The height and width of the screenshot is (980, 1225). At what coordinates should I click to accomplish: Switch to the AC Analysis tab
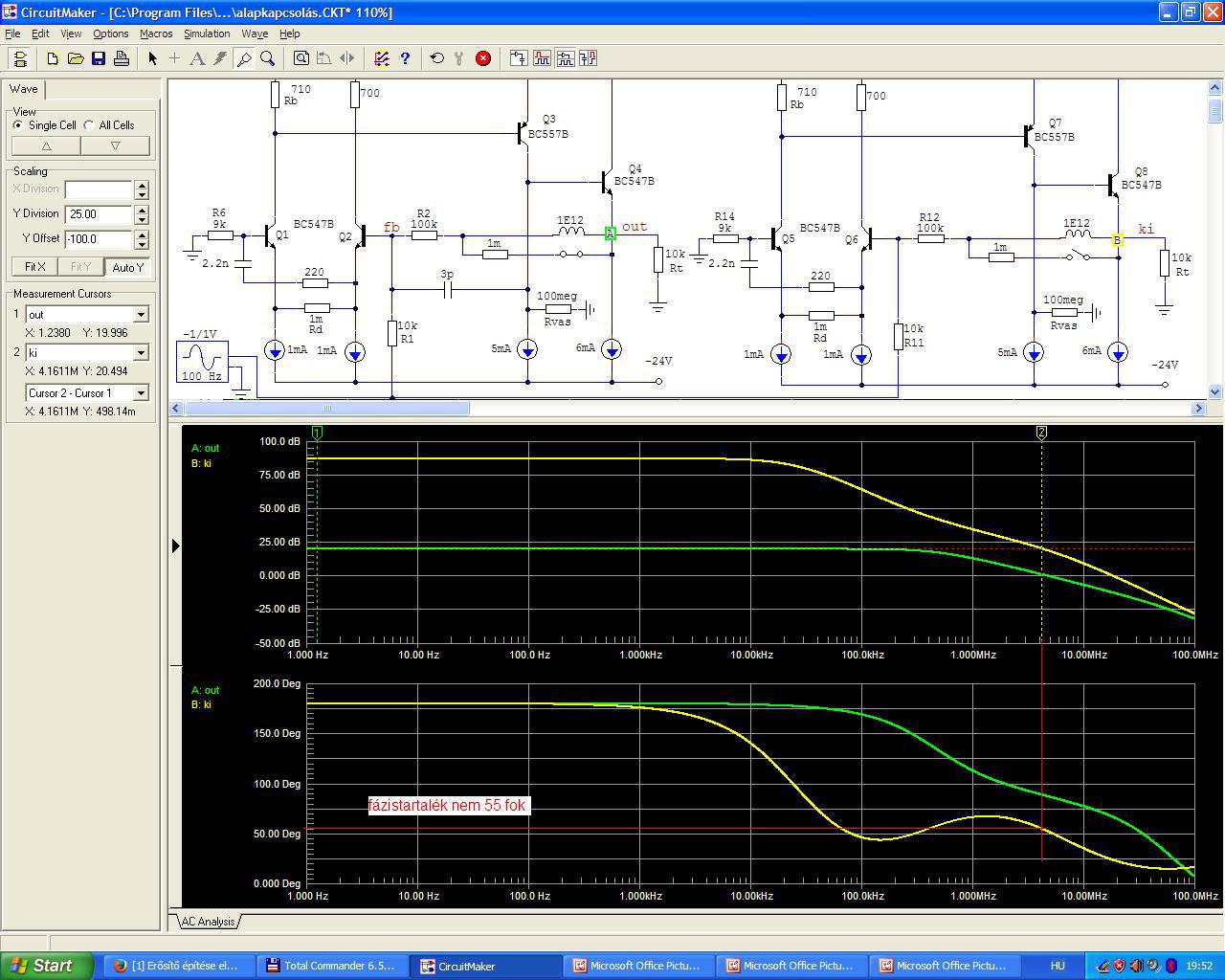coord(208,922)
